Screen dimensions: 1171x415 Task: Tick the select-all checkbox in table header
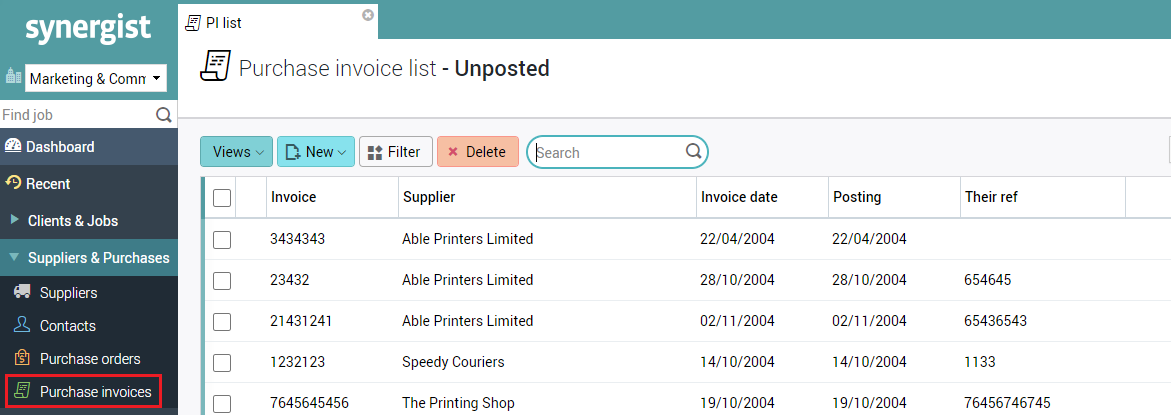[222, 198]
